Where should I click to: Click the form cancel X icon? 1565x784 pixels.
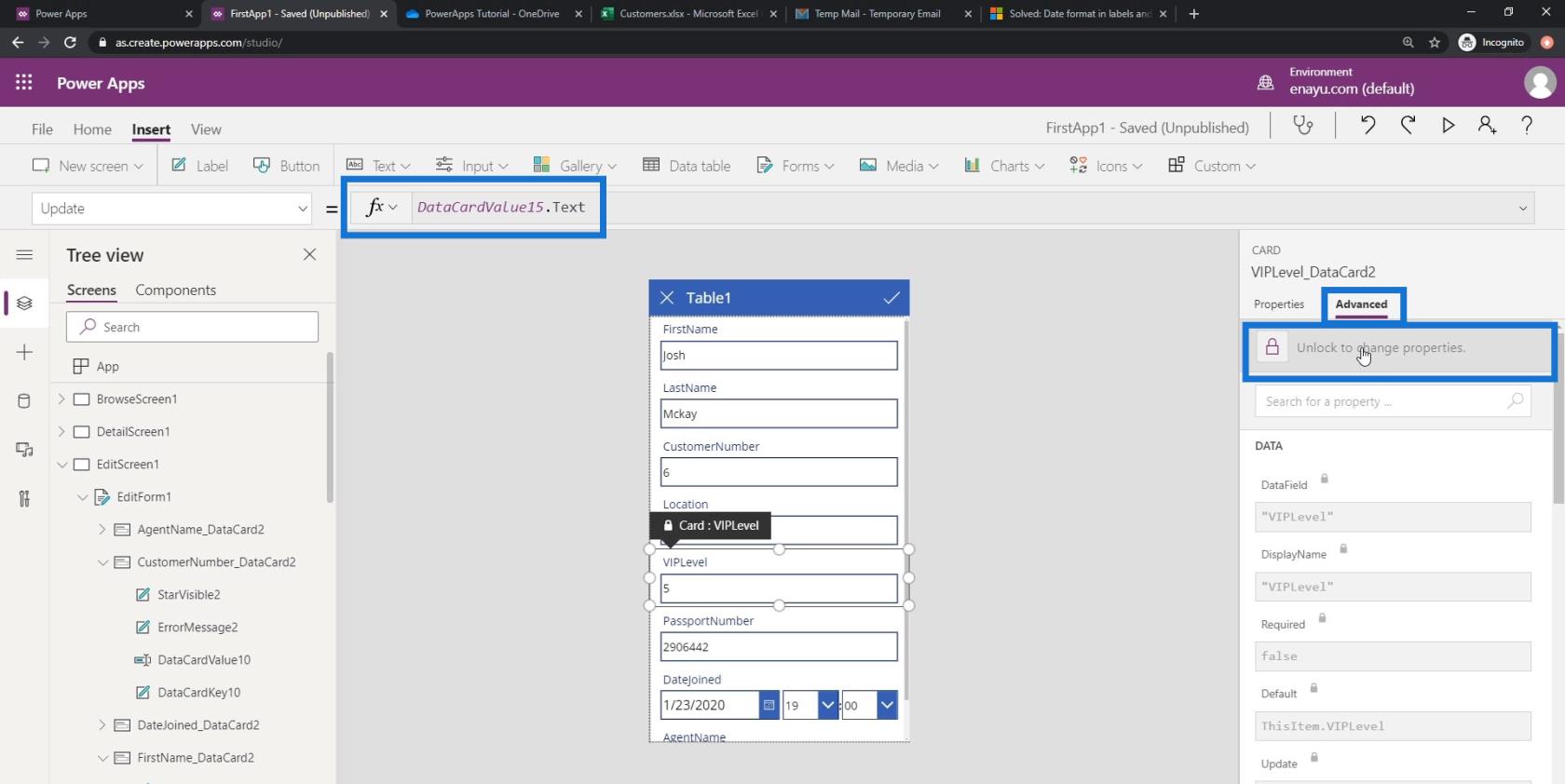(x=667, y=297)
